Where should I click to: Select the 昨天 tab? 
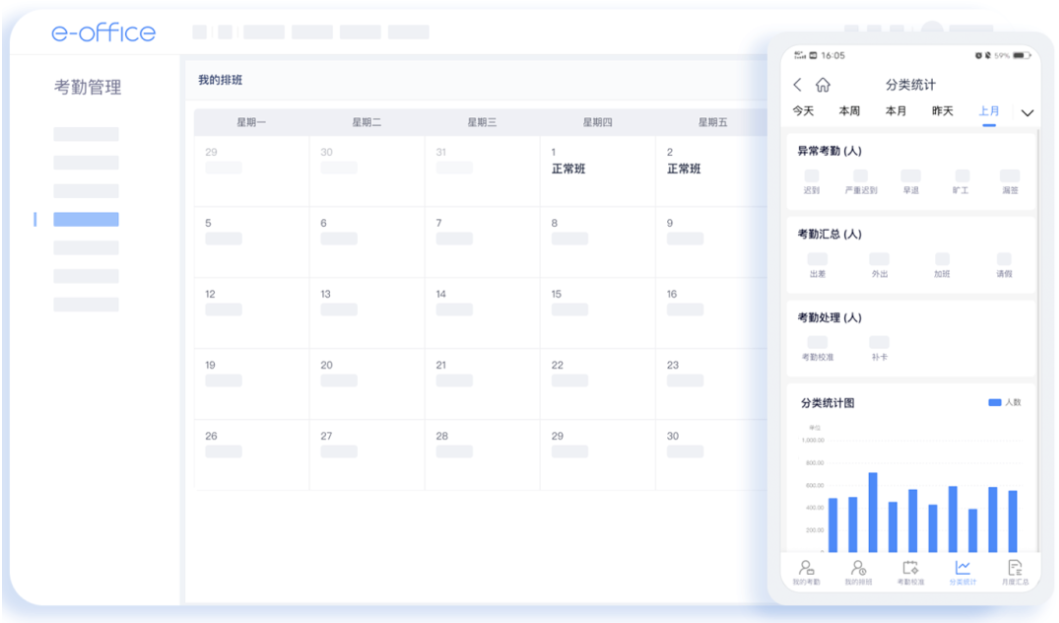click(x=942, y=111)
